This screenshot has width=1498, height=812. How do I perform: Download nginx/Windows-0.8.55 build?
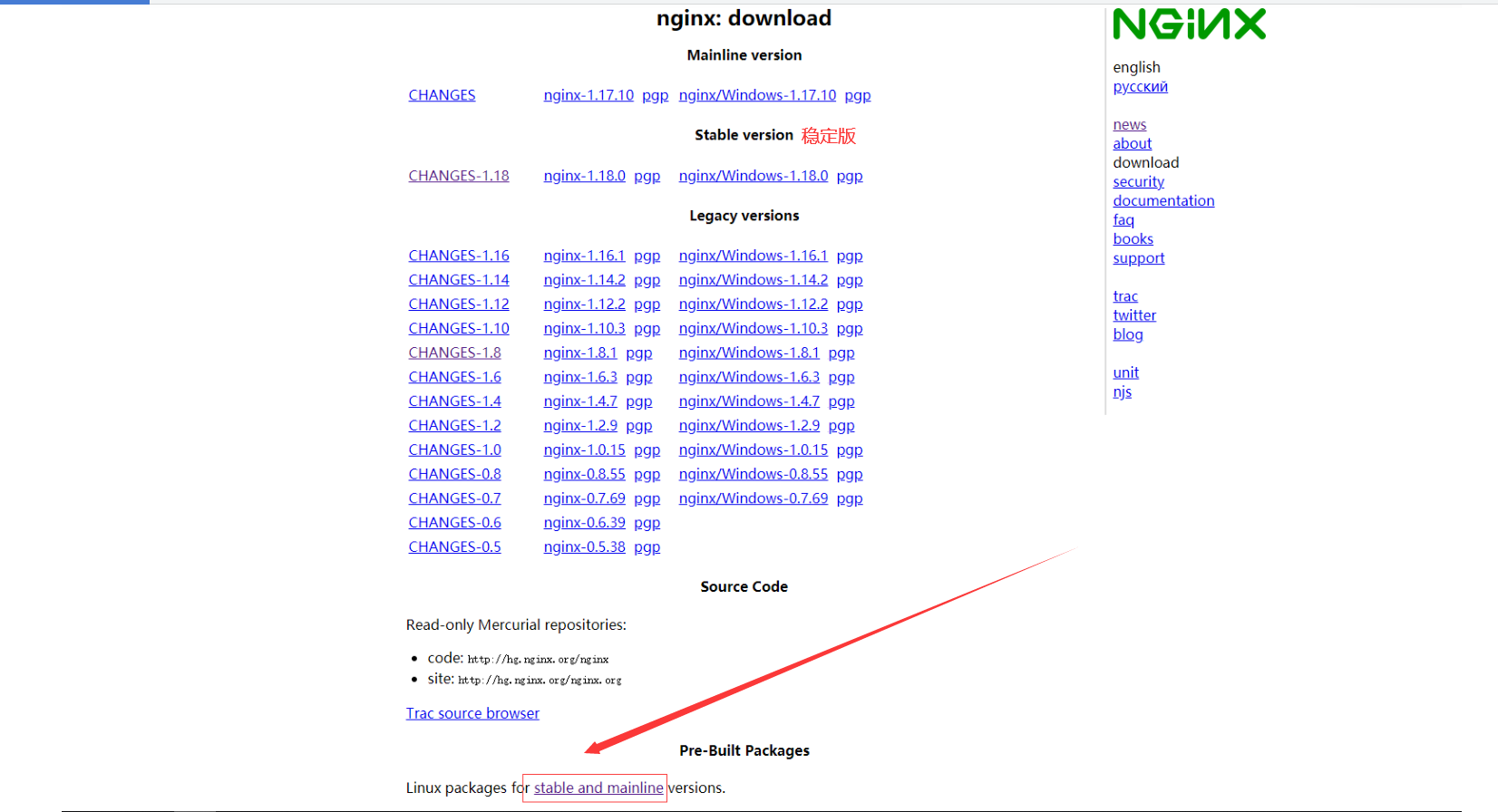pyautogui.click(x=754, y=475)
